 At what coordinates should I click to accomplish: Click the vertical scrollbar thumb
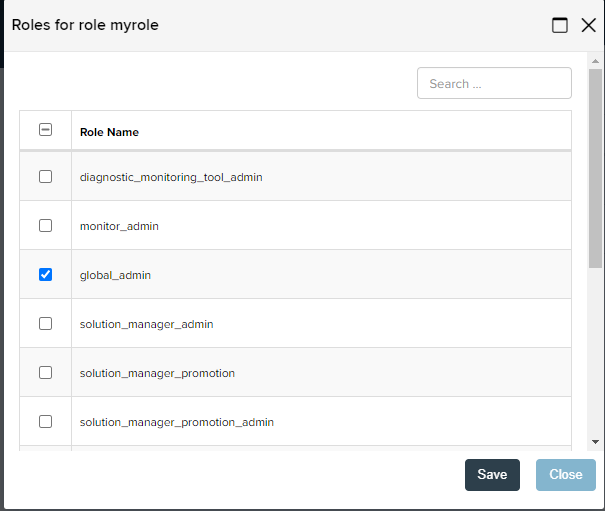coord(595,168)
